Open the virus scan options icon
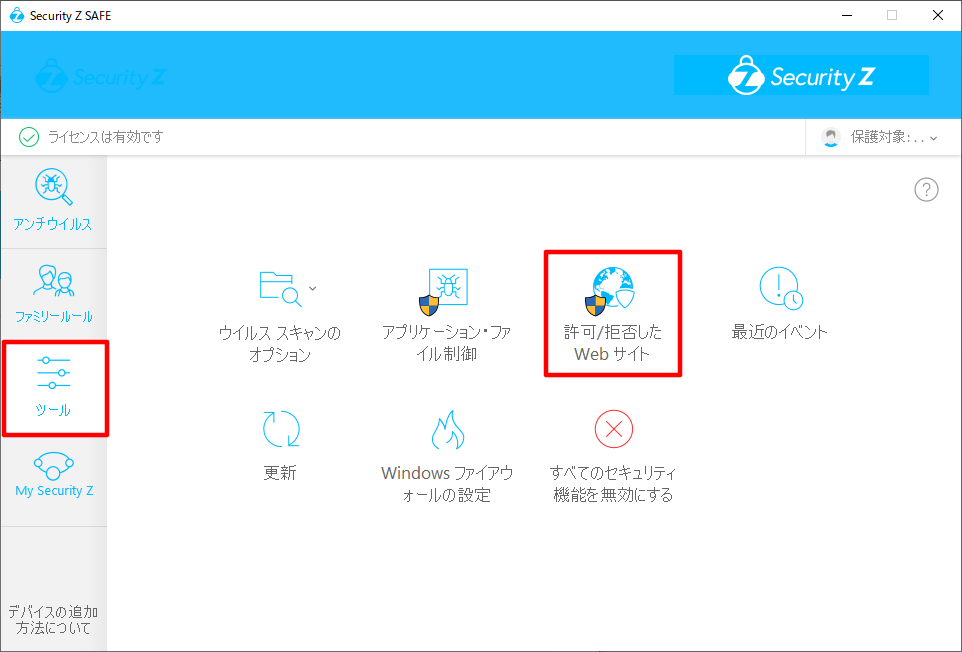 [x=279, y=288]
